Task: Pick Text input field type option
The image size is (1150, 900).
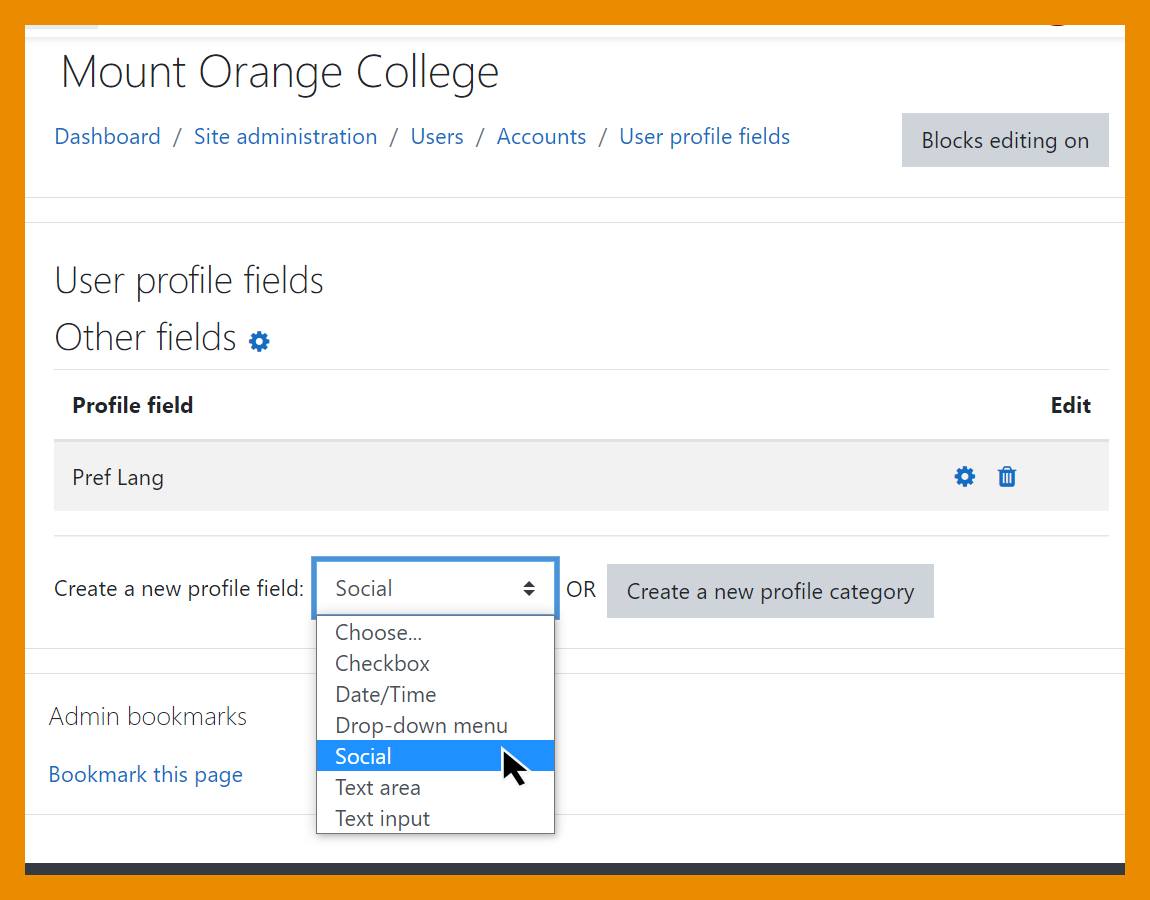Action: pyautogui.click(x=382, y=818)
